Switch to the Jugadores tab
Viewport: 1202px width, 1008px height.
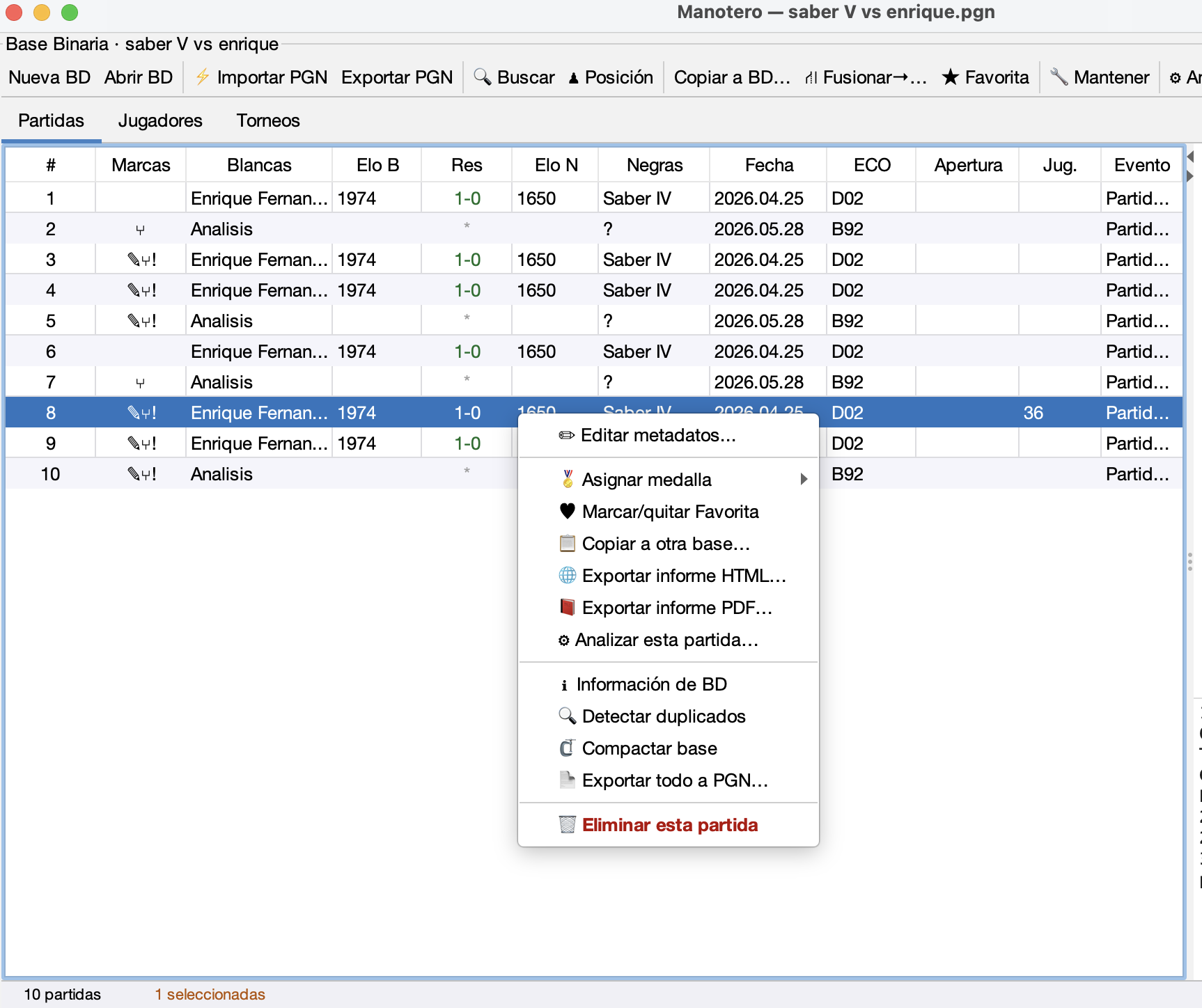coord(160,120)
